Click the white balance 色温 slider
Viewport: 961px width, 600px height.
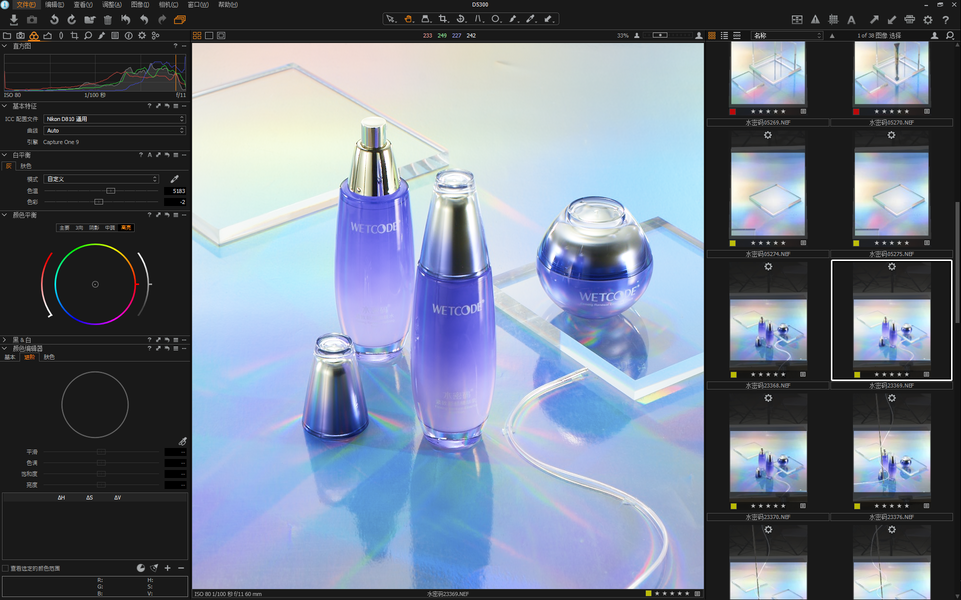click(x=101, y=191)
